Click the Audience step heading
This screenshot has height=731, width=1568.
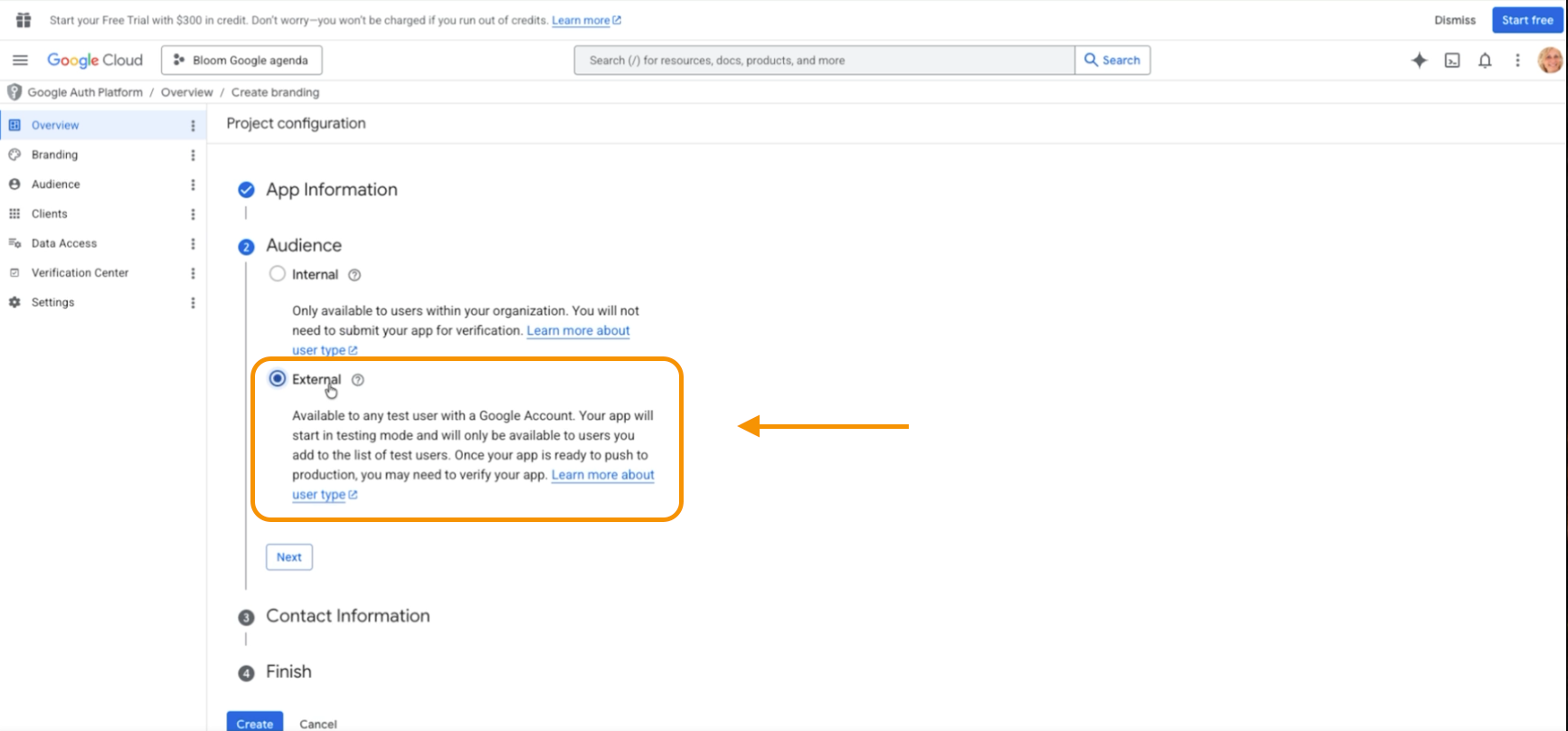click(304, 245)
